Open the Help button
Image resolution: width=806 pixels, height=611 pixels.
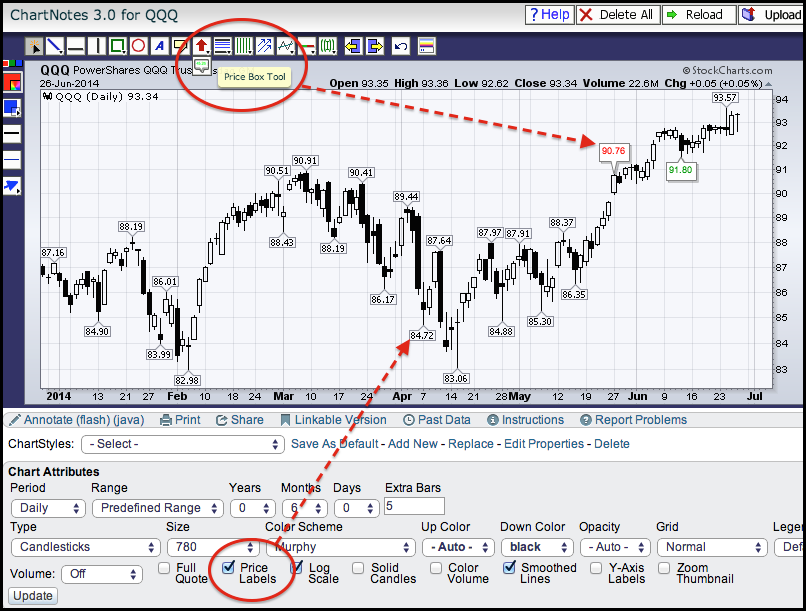click(549, 14)
